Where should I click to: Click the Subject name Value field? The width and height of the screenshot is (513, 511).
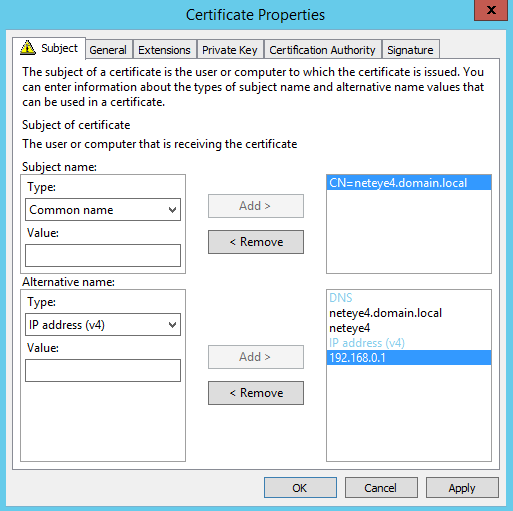[x=103, y=255]
